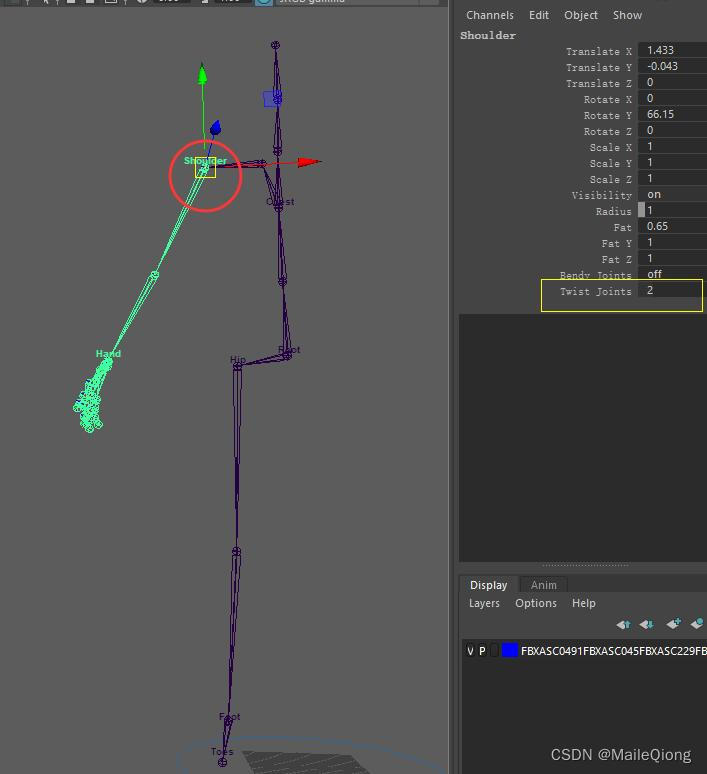
Task: Select the knee joint on the leg
Action: coord(236,551)
